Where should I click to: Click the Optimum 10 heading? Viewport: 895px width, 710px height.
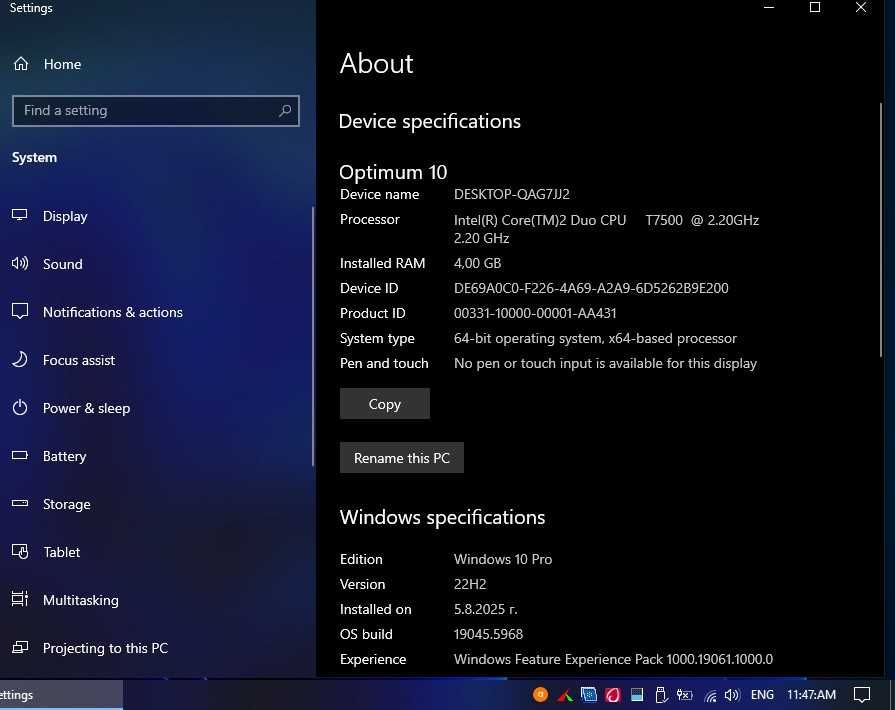click(x=393, y=172)
